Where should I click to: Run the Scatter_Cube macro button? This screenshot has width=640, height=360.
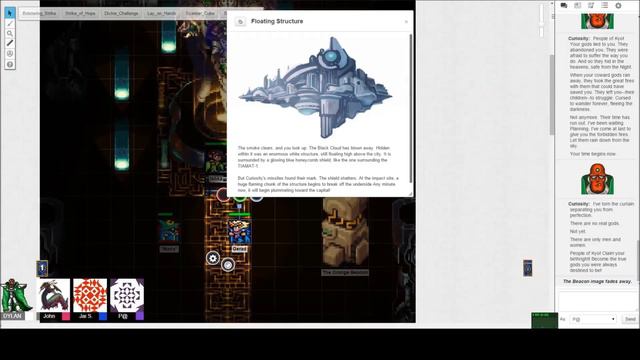pos(200,13)
